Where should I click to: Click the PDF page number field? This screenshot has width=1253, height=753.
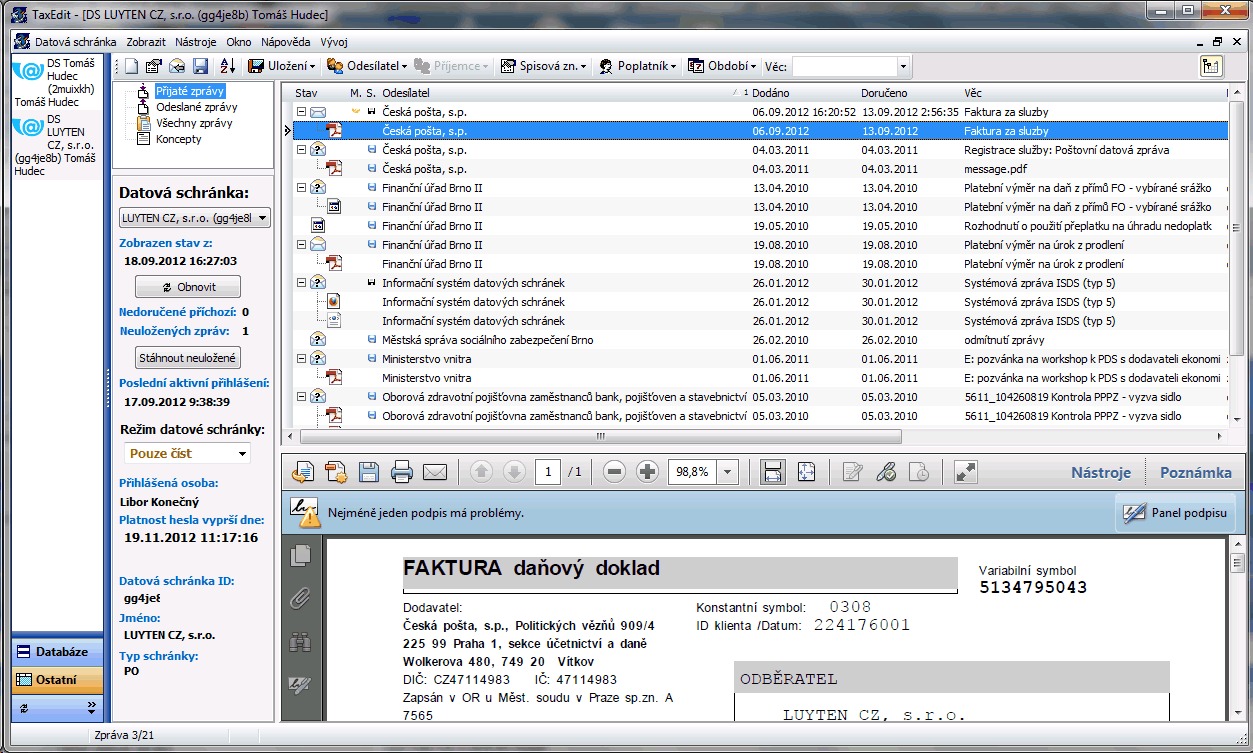548,472
